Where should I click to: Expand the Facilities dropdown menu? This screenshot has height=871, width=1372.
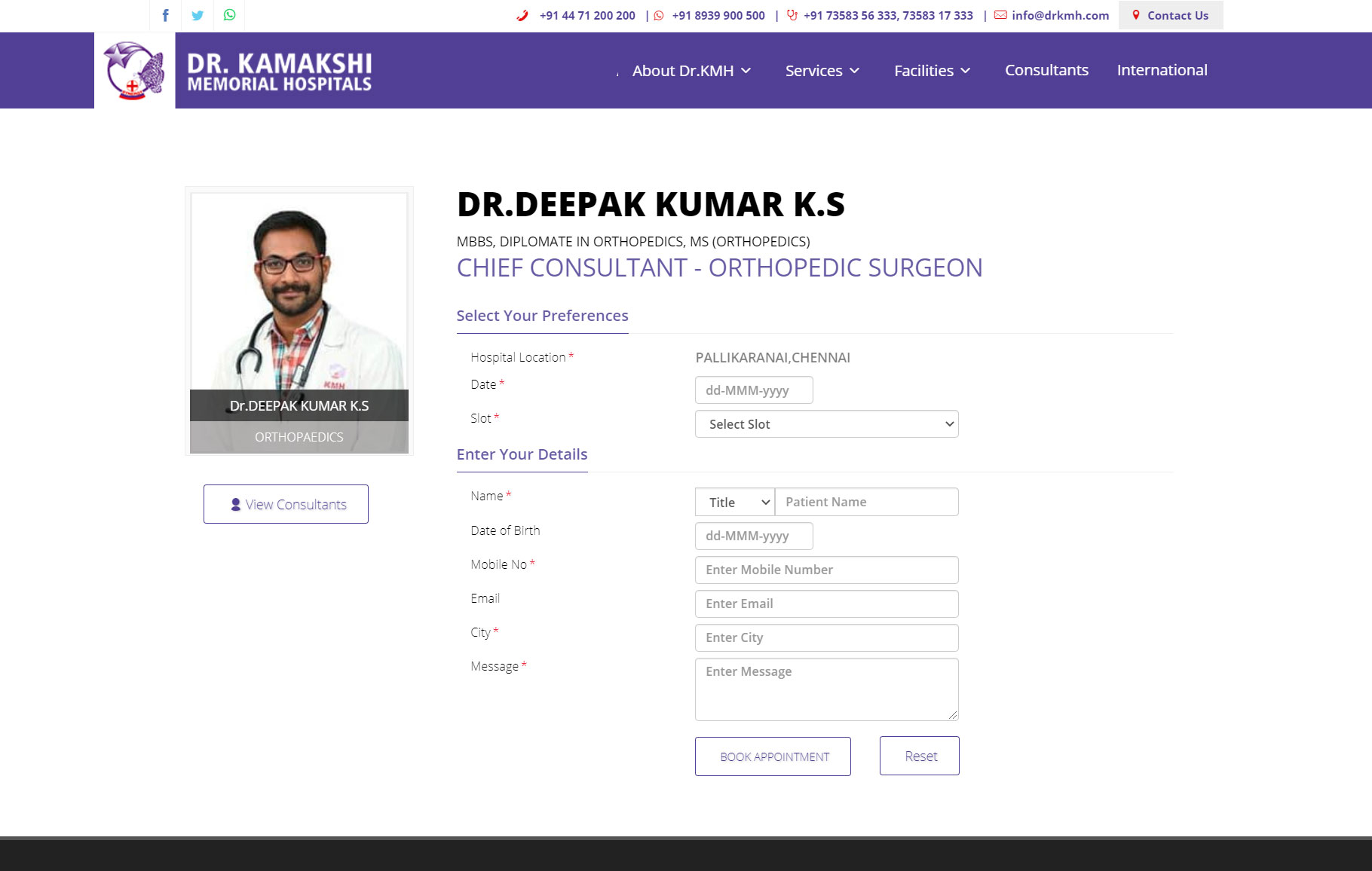932,71
